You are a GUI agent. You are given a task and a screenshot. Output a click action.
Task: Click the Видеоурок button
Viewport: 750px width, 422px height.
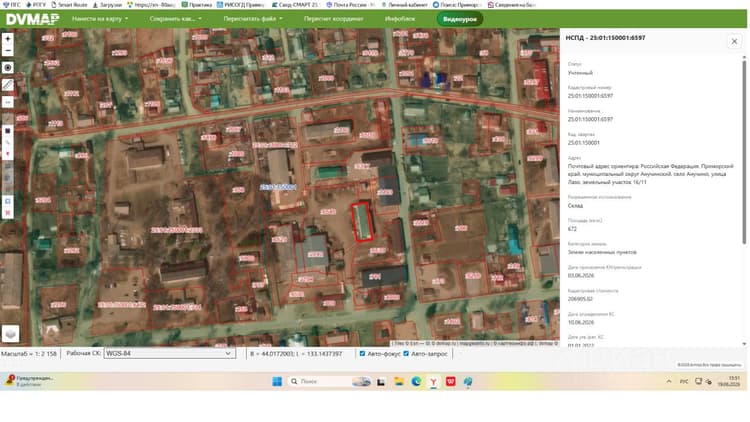pos(460,19)
